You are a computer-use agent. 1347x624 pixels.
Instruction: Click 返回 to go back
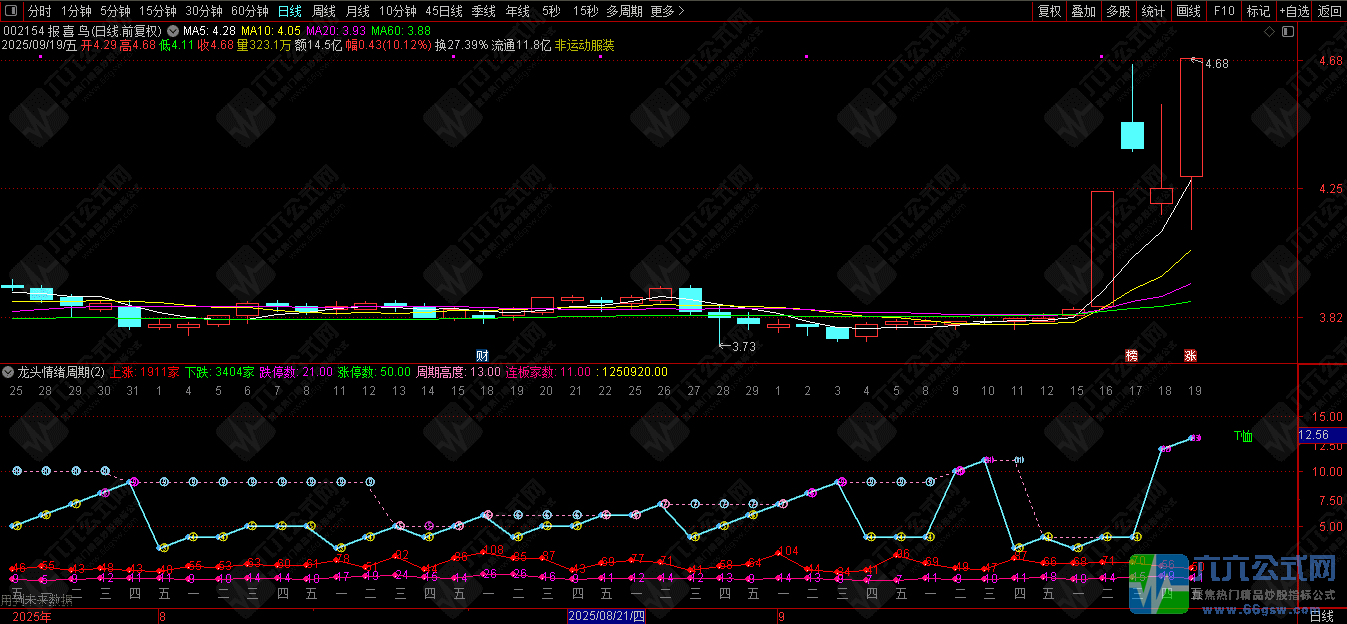point(1330,11)
